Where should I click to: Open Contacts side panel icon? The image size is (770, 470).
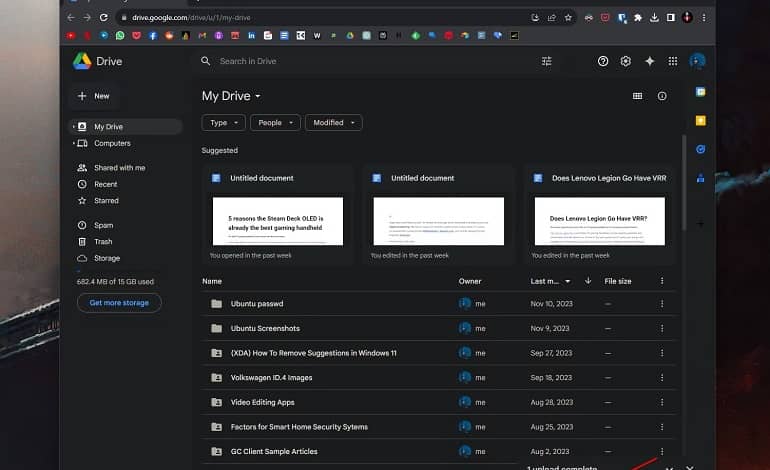pos(700,178)
